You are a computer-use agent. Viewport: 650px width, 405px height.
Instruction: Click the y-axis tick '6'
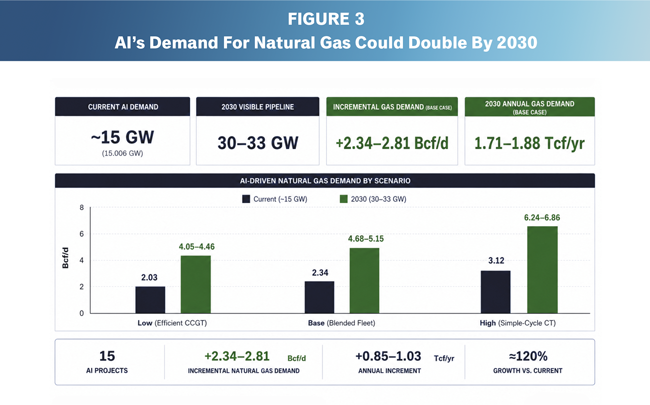(x=82, y=234)
